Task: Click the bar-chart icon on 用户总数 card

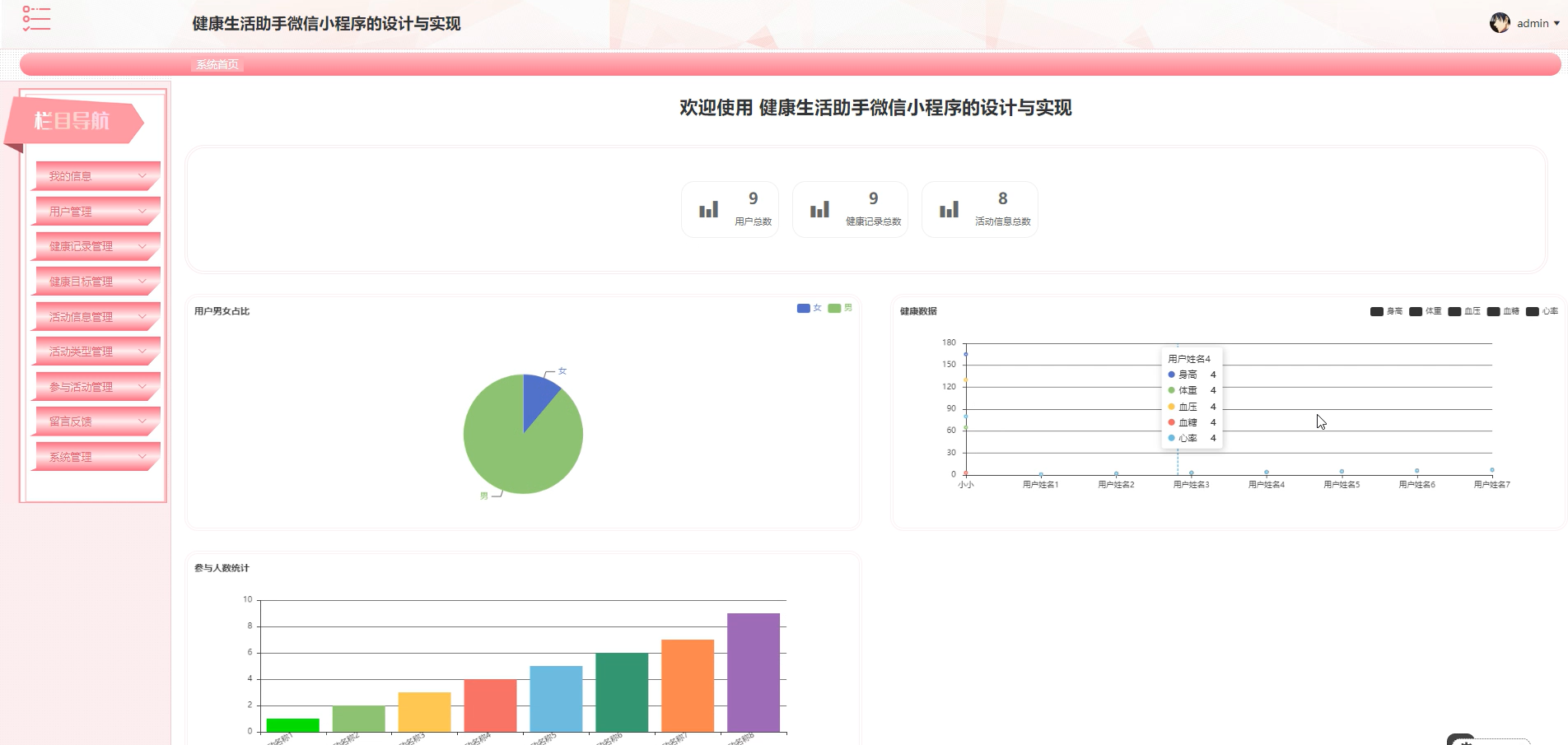Action: pos(707,208)
